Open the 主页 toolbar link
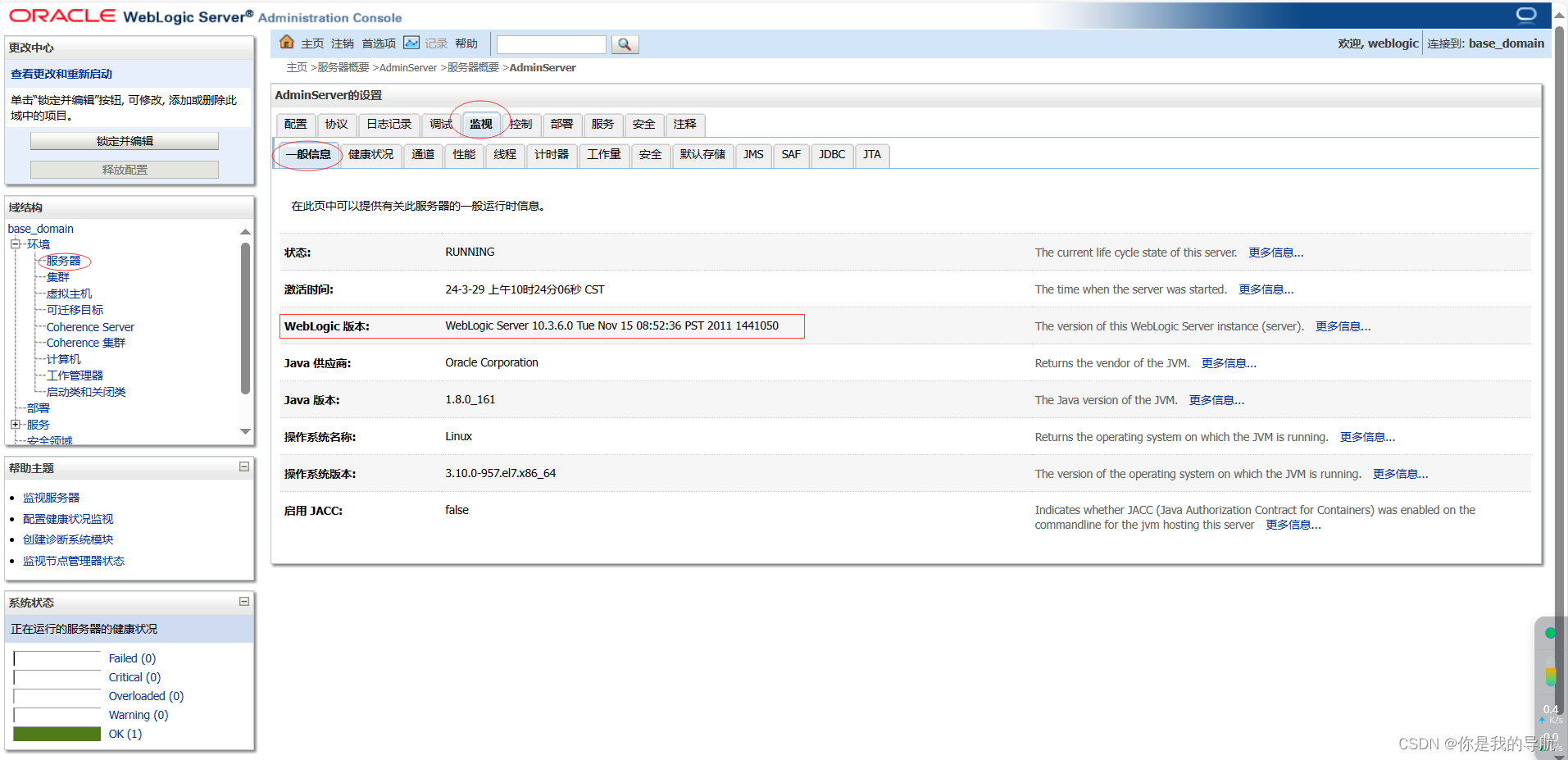Viewport: 1568px width, 760px height. tap(312, 43)
